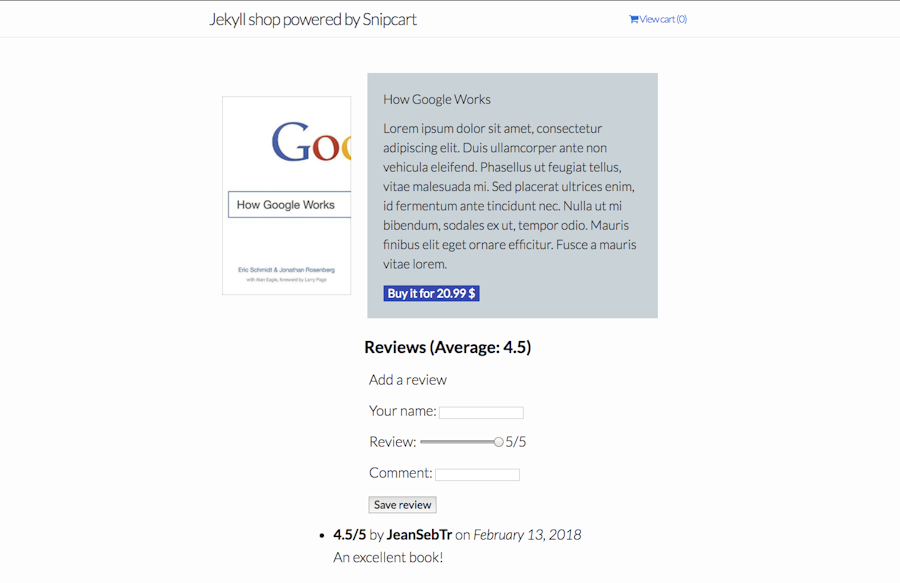Click the Add a review form title
The height and width of the screenshot is (583, 900).
pyautogui.click(x=408, y=380)
